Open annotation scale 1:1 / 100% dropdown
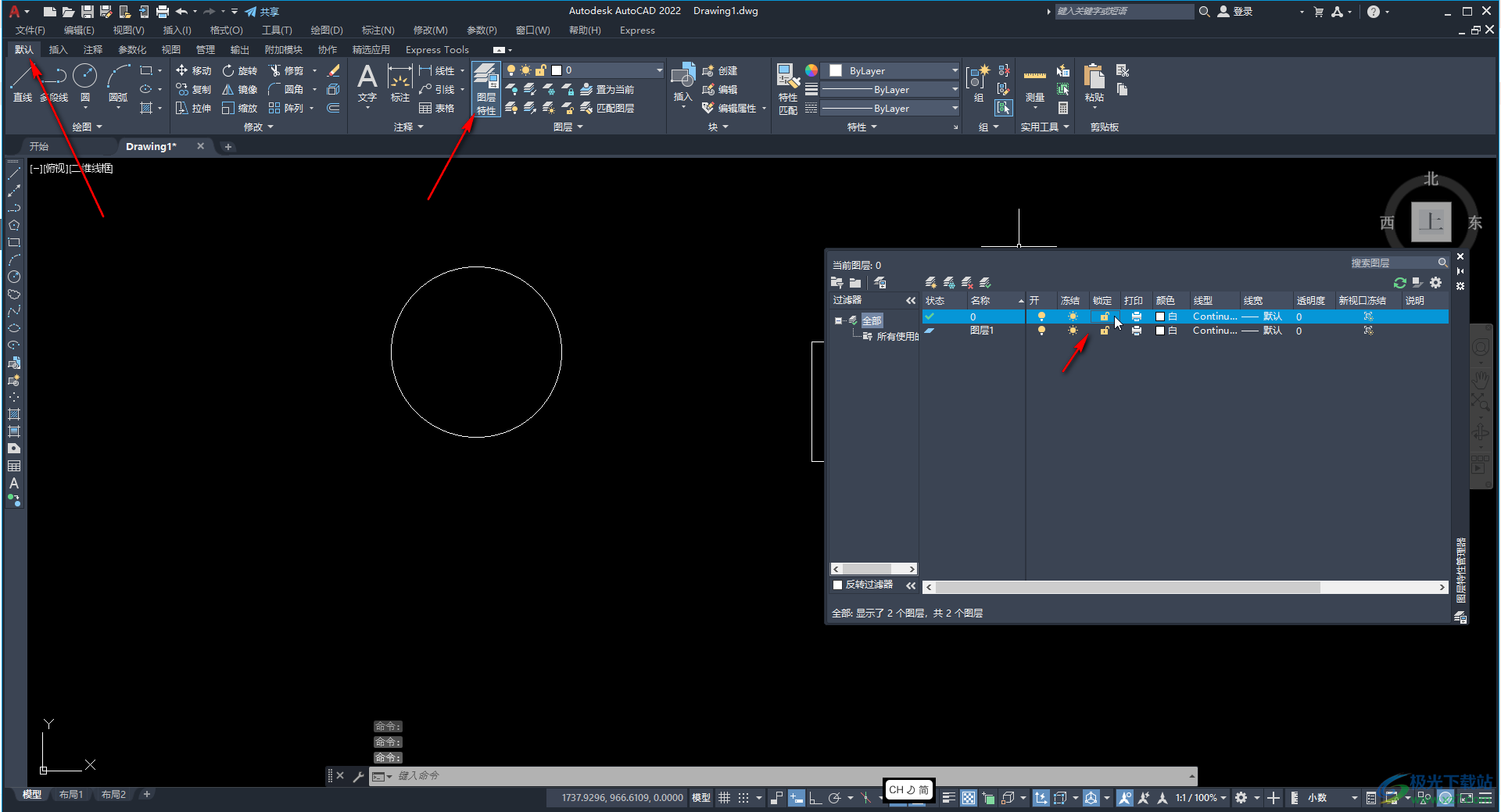The width and height of the screenshot is (1501, 812). point(1201,798)
